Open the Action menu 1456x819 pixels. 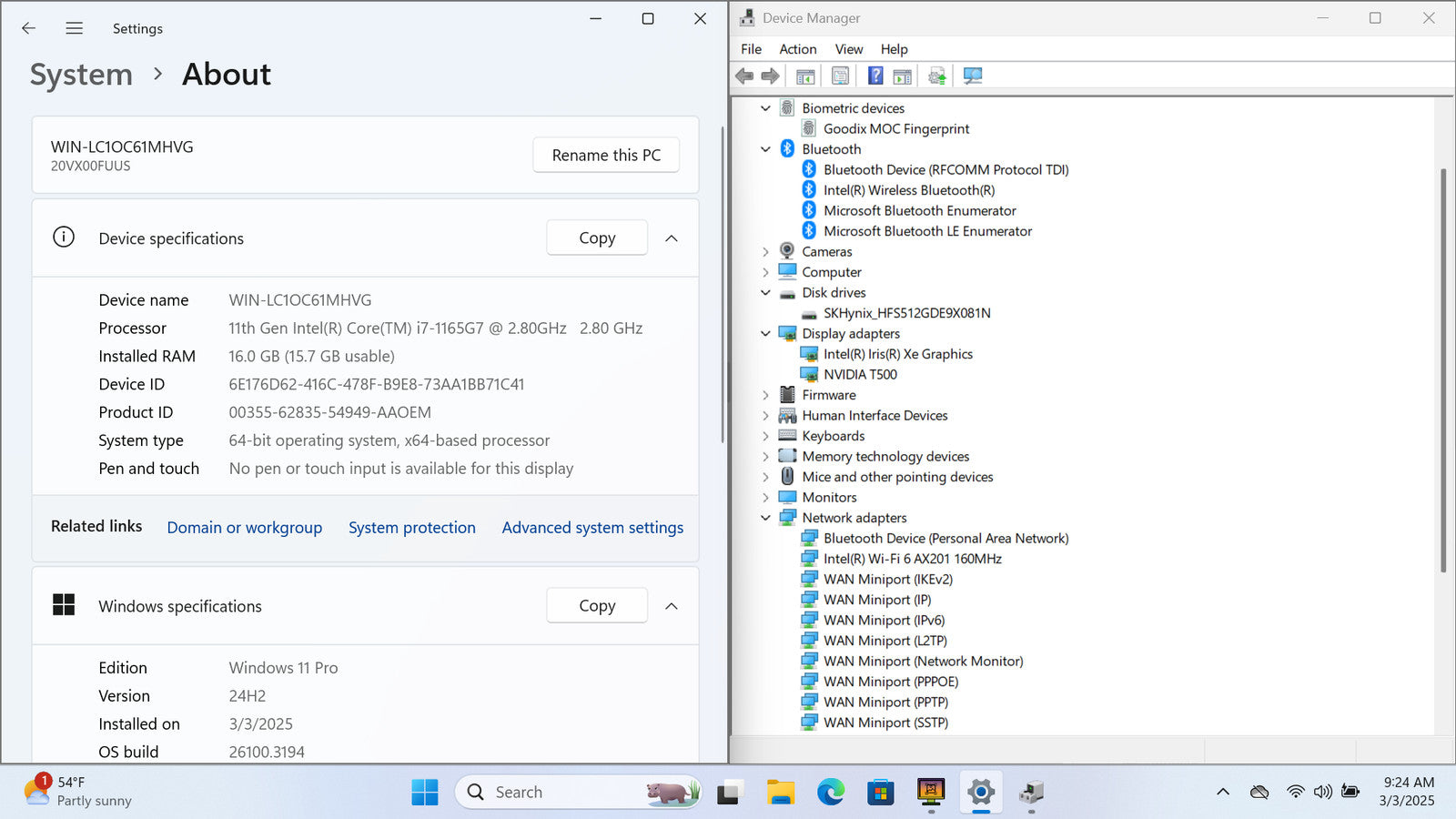pyautogui.click(x=798, y=49)
